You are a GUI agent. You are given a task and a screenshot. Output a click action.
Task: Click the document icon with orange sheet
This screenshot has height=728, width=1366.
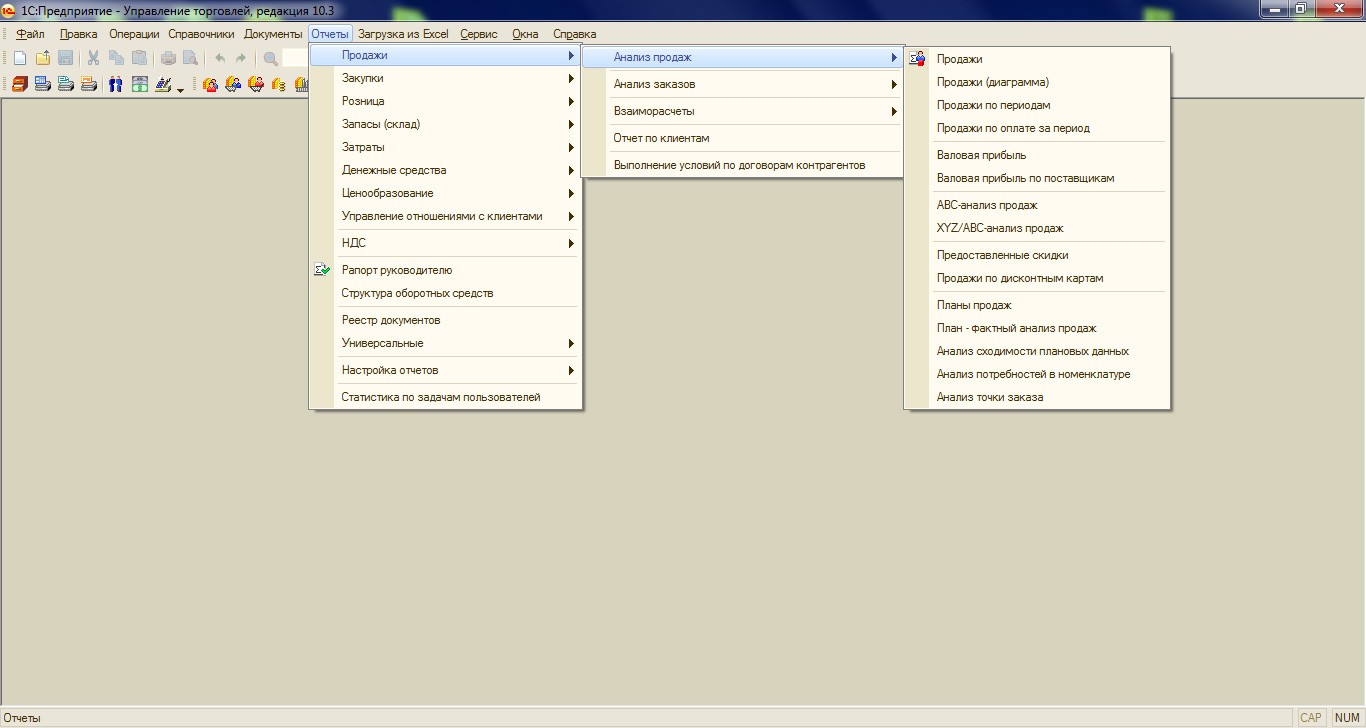89,84
